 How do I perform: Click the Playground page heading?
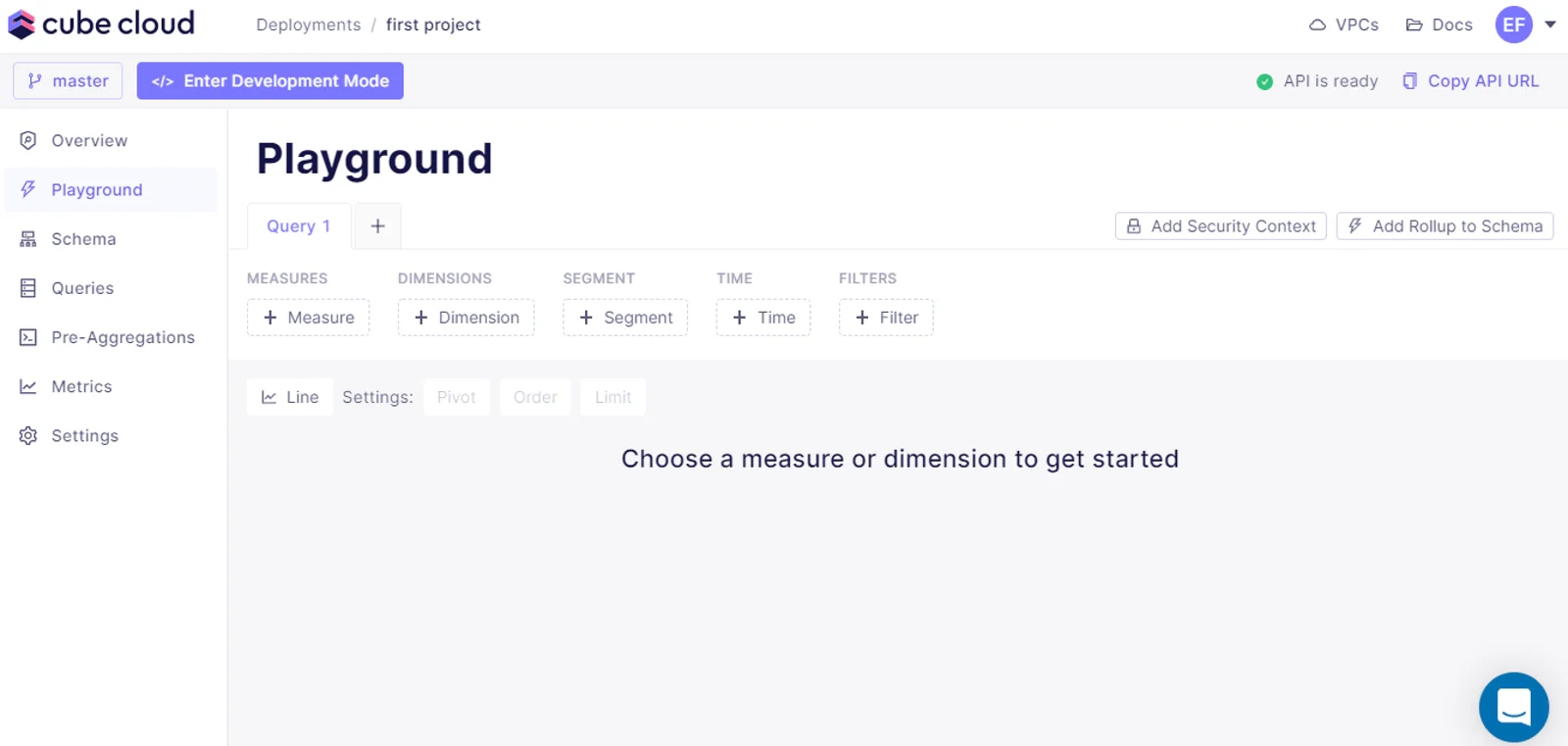pyautogui.click(x=374, y=159)
